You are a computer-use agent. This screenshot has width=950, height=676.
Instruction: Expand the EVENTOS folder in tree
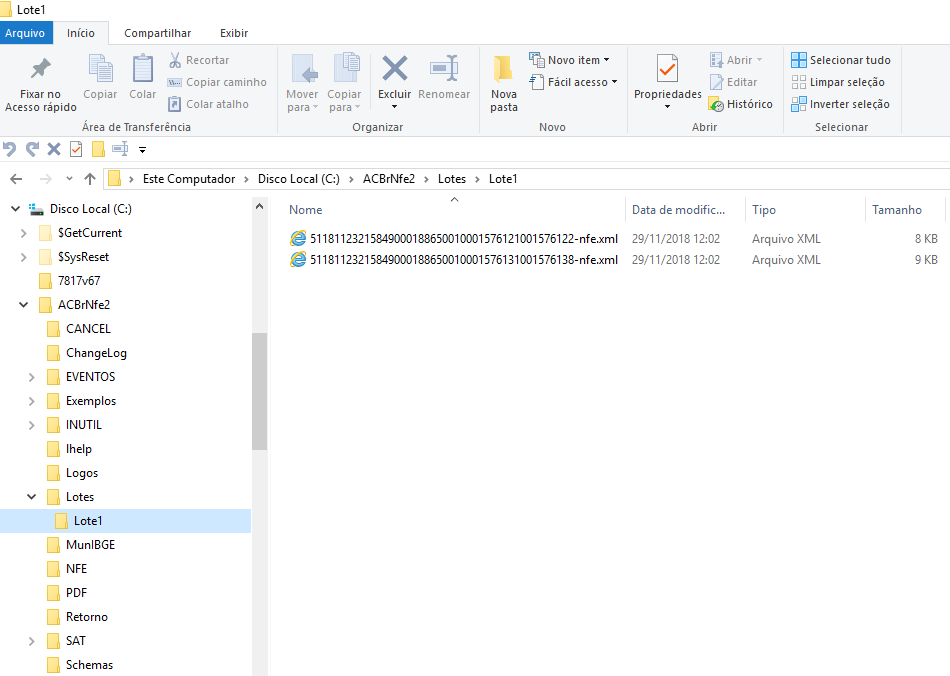tap(31, 377)
